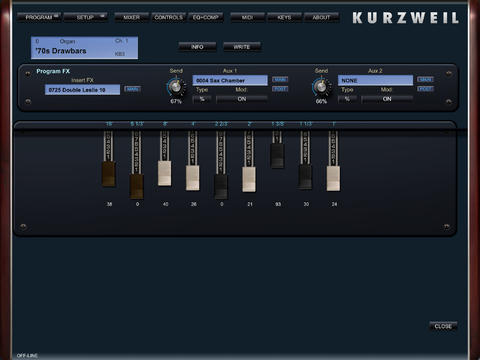This screenshot has height=360, width=480.
Task: Click the value 26 under the 4' drawbar
Action: point(193,204)
